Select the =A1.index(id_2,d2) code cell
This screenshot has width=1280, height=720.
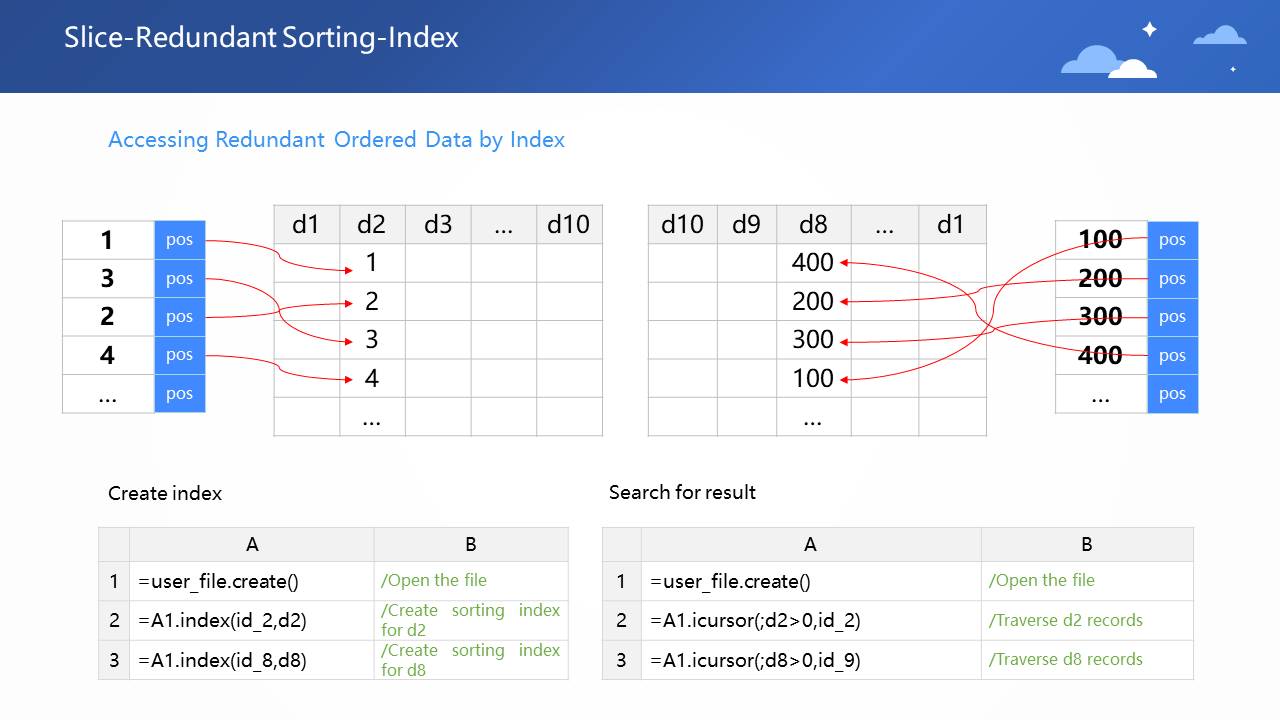[x=252, y=620]
